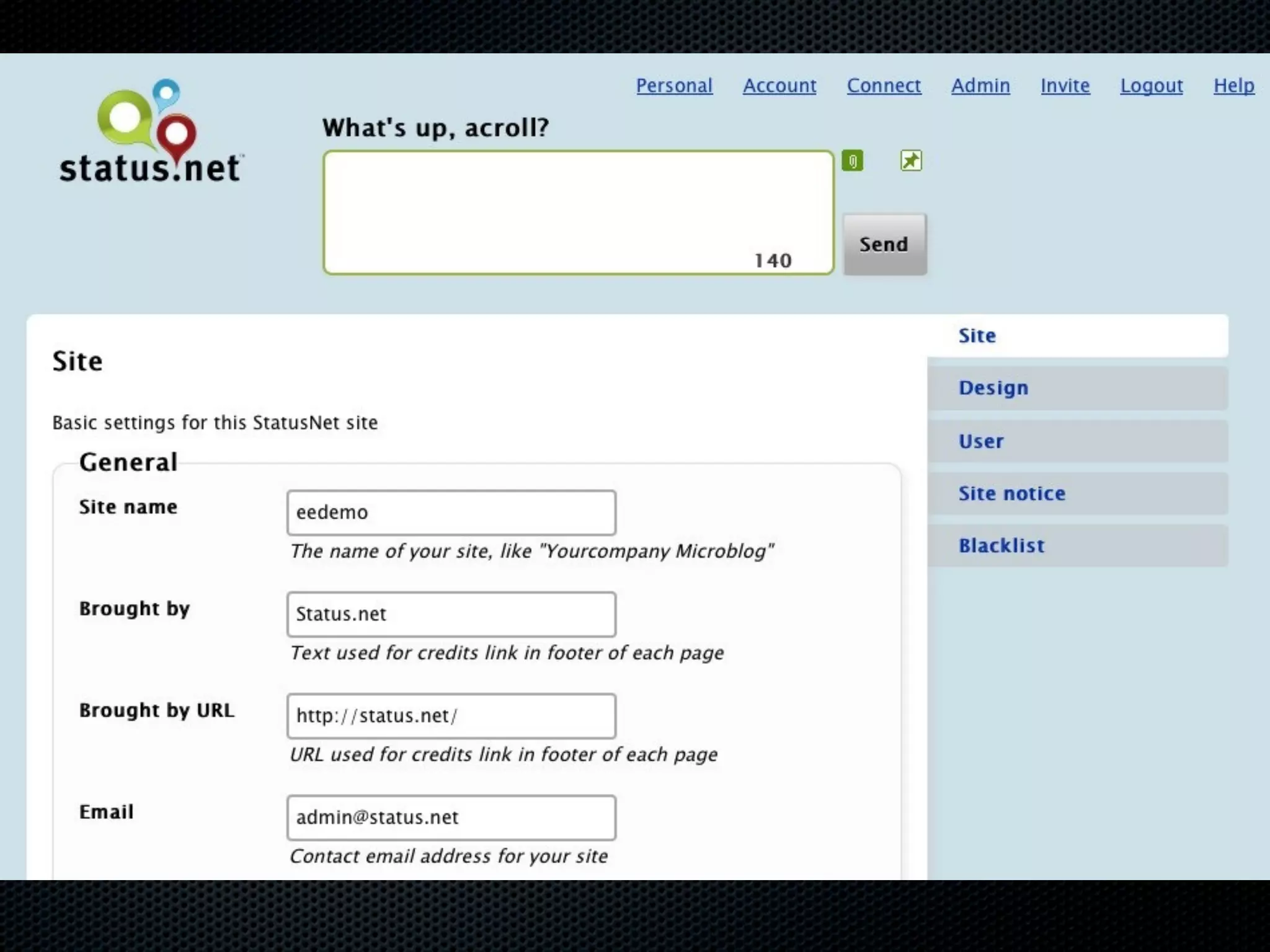Open the Personal link in the top navigation
This screenshot has width=1270, height=952.
pos(674,86)
